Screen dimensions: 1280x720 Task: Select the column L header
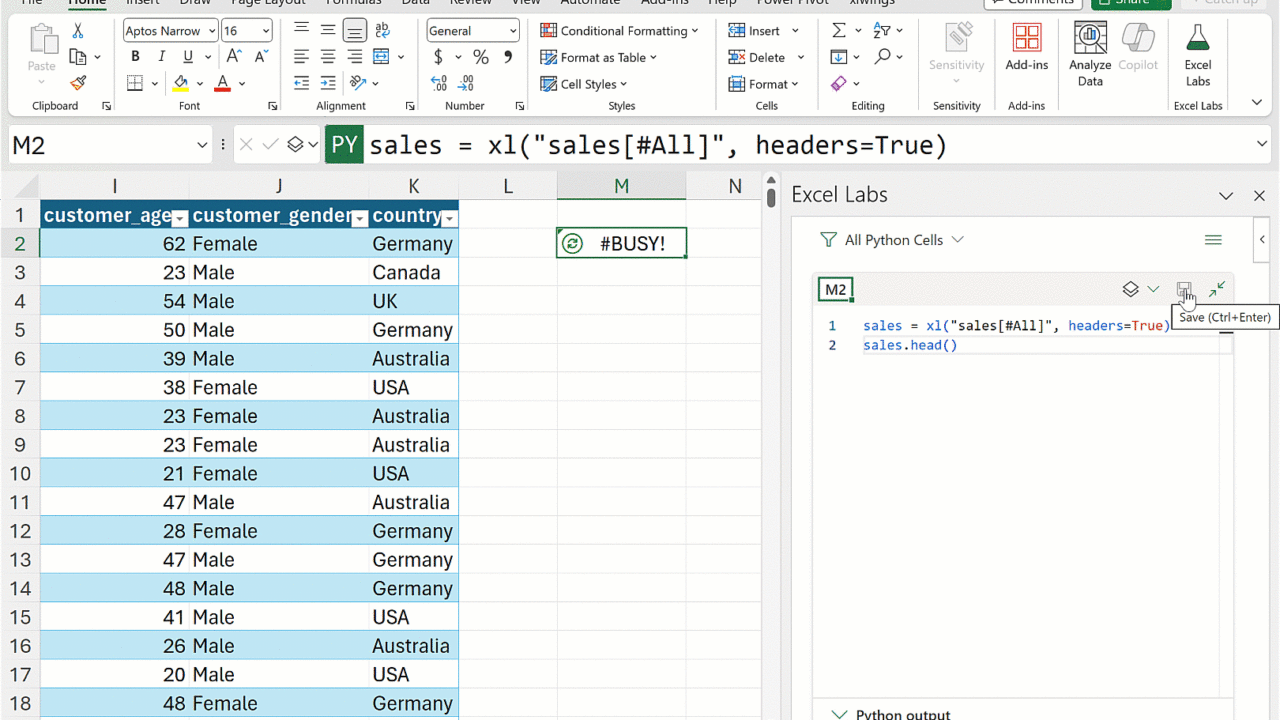click(x=507, y=186)
